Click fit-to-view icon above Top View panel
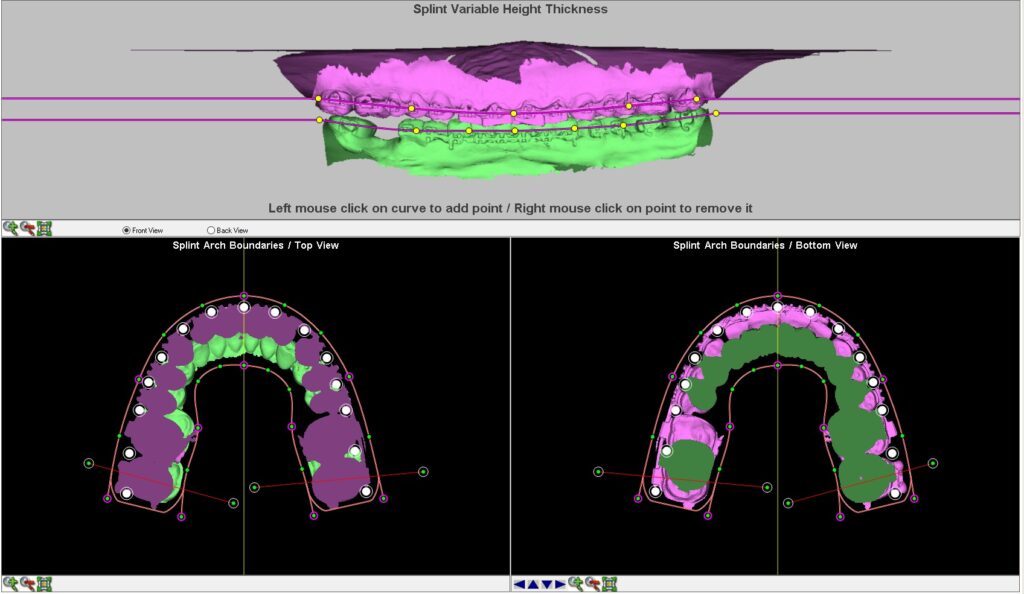 [x=44, y=228]
